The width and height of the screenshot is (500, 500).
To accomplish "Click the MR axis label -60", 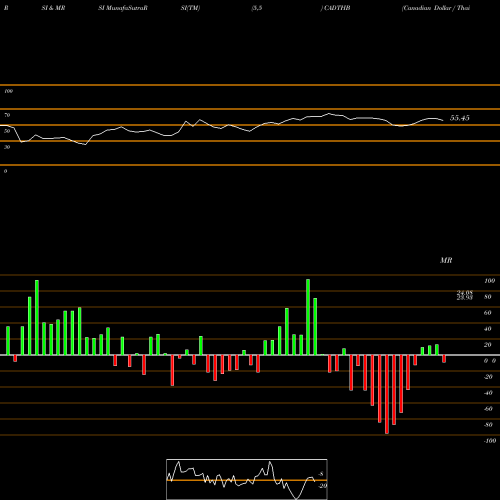I will coord(488,409).
